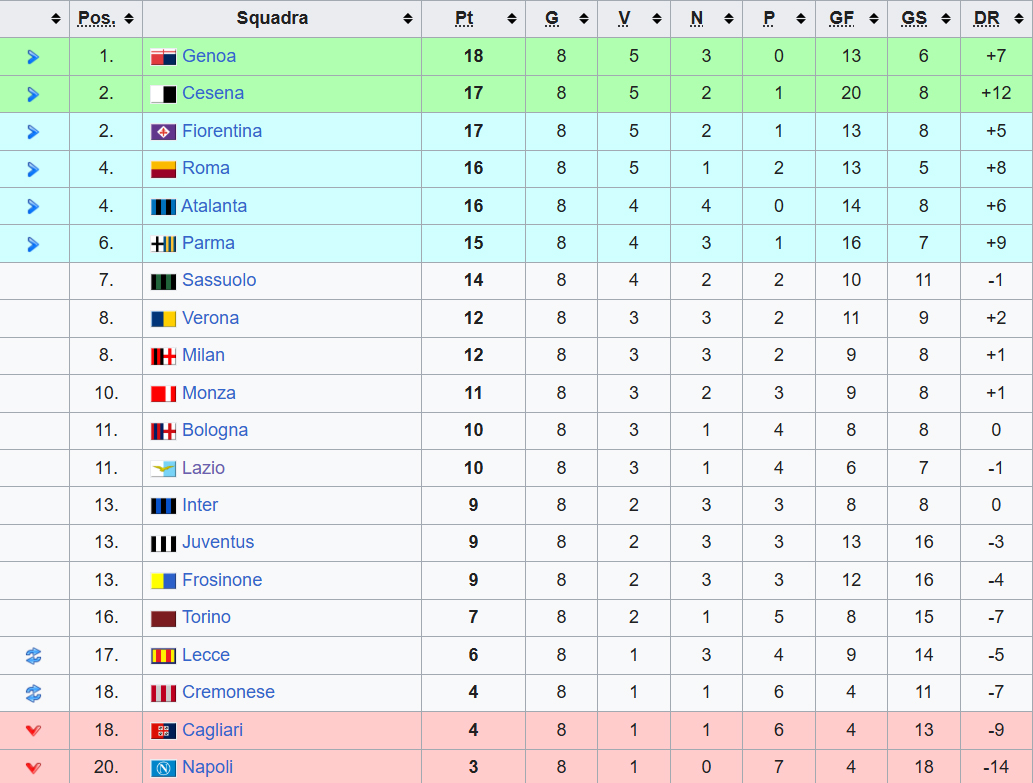Sort table by Pt column
The image size is (1033, 783).
(x=473, y=19)
